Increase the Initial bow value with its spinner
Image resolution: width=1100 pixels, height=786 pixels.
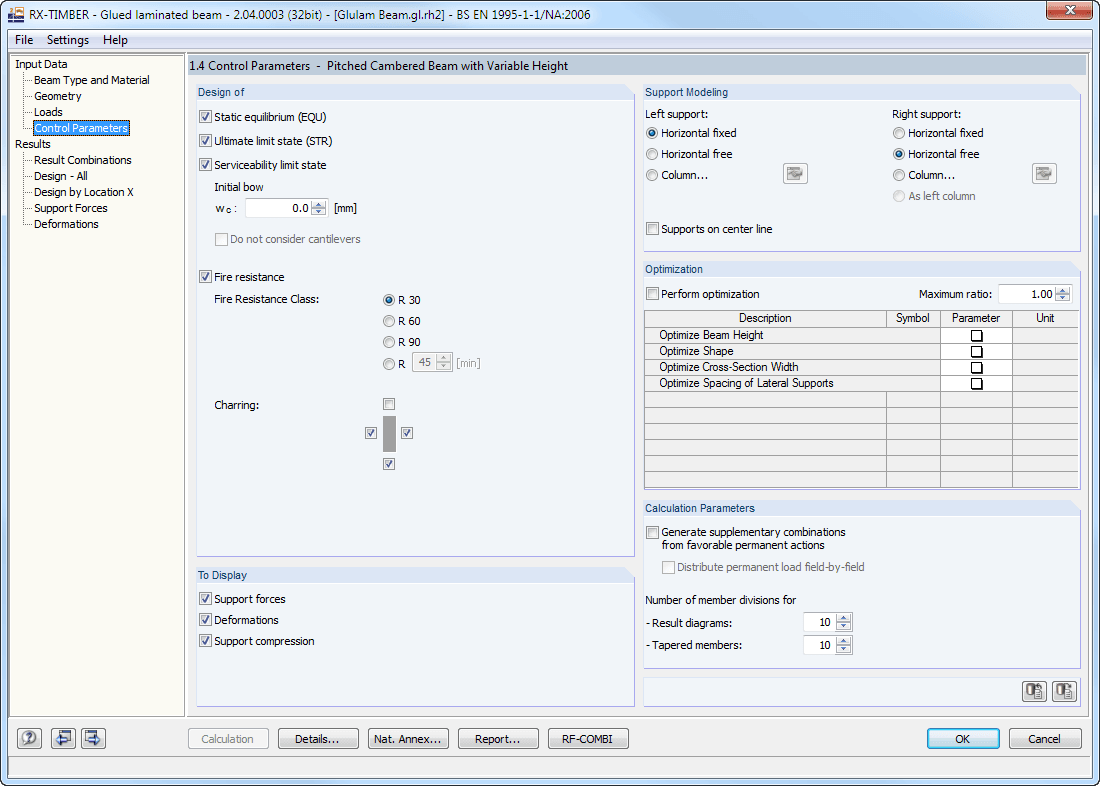click(x=319, y=203)
